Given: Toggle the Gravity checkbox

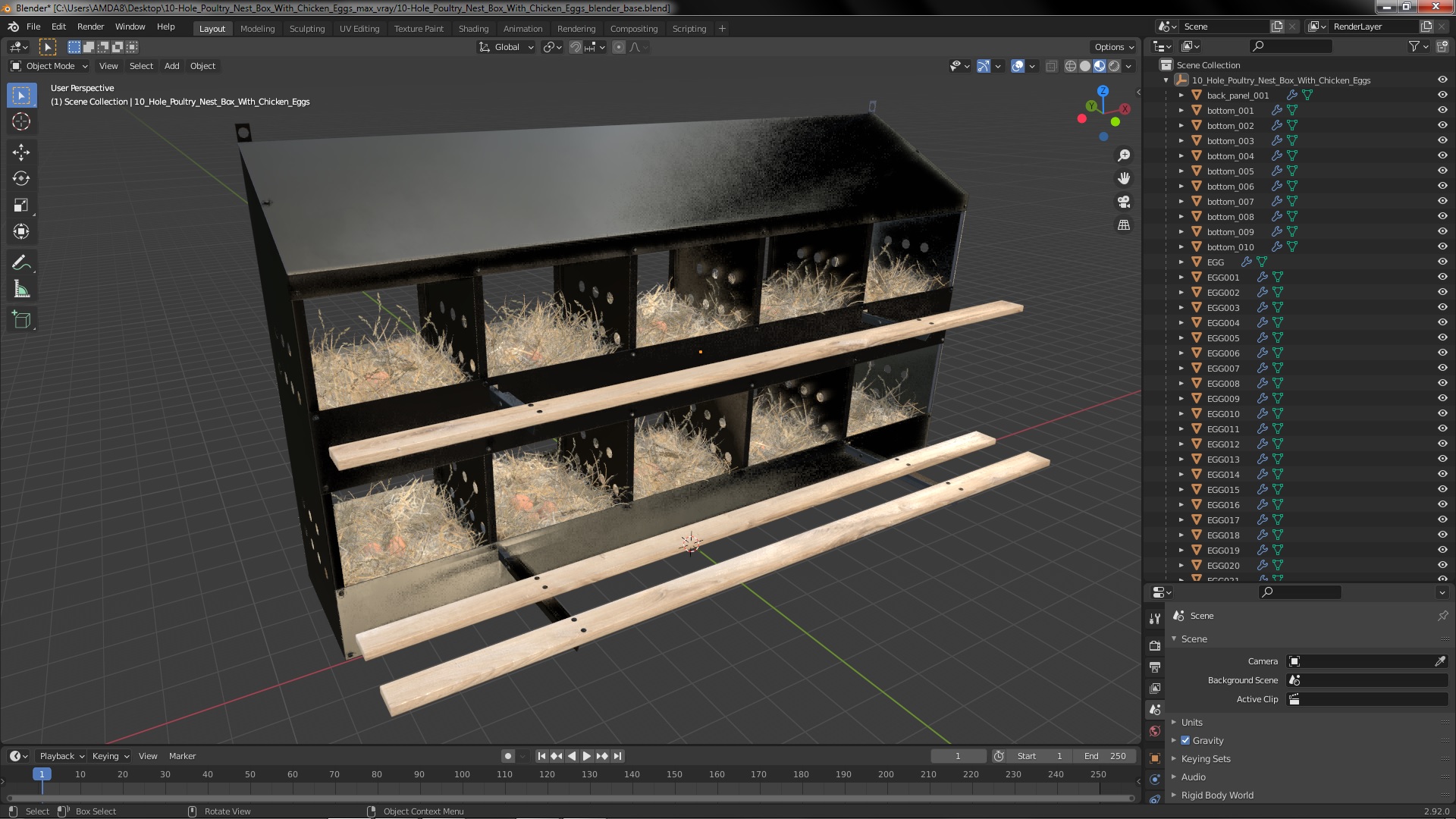Looking at the screenshot, I should click(1185, 741).
